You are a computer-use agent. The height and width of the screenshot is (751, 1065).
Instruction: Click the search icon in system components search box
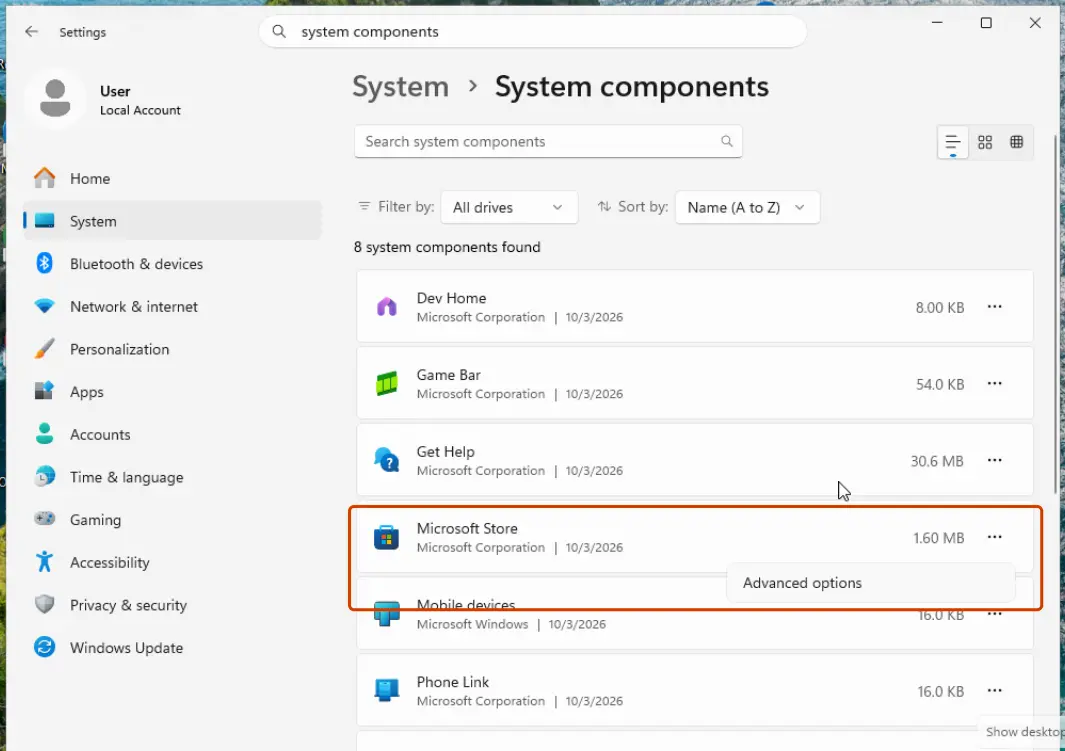click(x=727, y=141)
